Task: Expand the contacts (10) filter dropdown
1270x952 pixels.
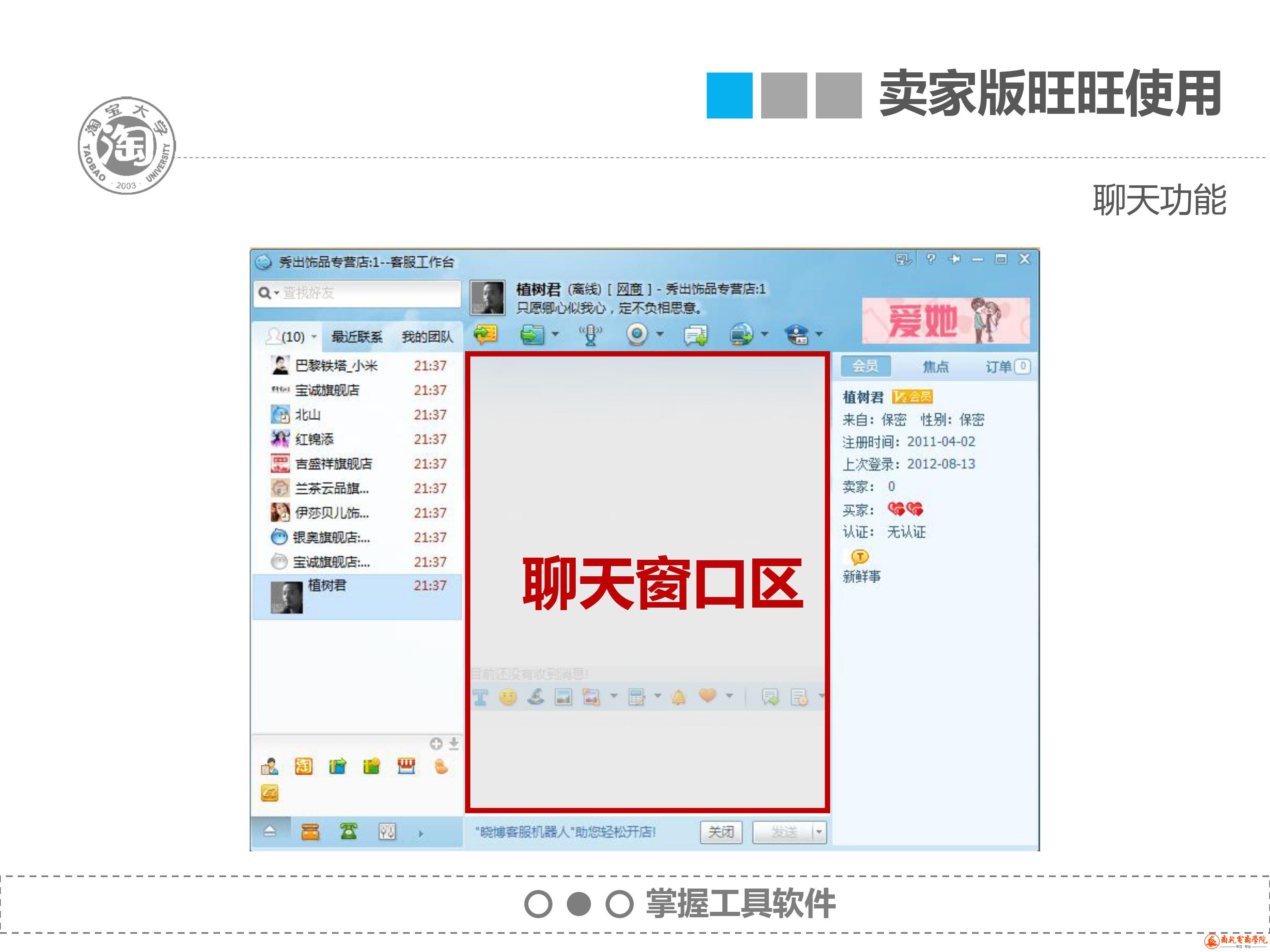Action: click(x=314, y=337)
